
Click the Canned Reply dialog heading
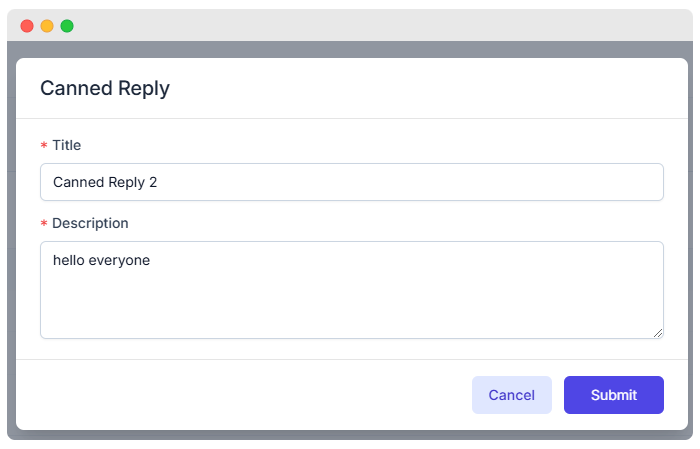click(105, 88)
